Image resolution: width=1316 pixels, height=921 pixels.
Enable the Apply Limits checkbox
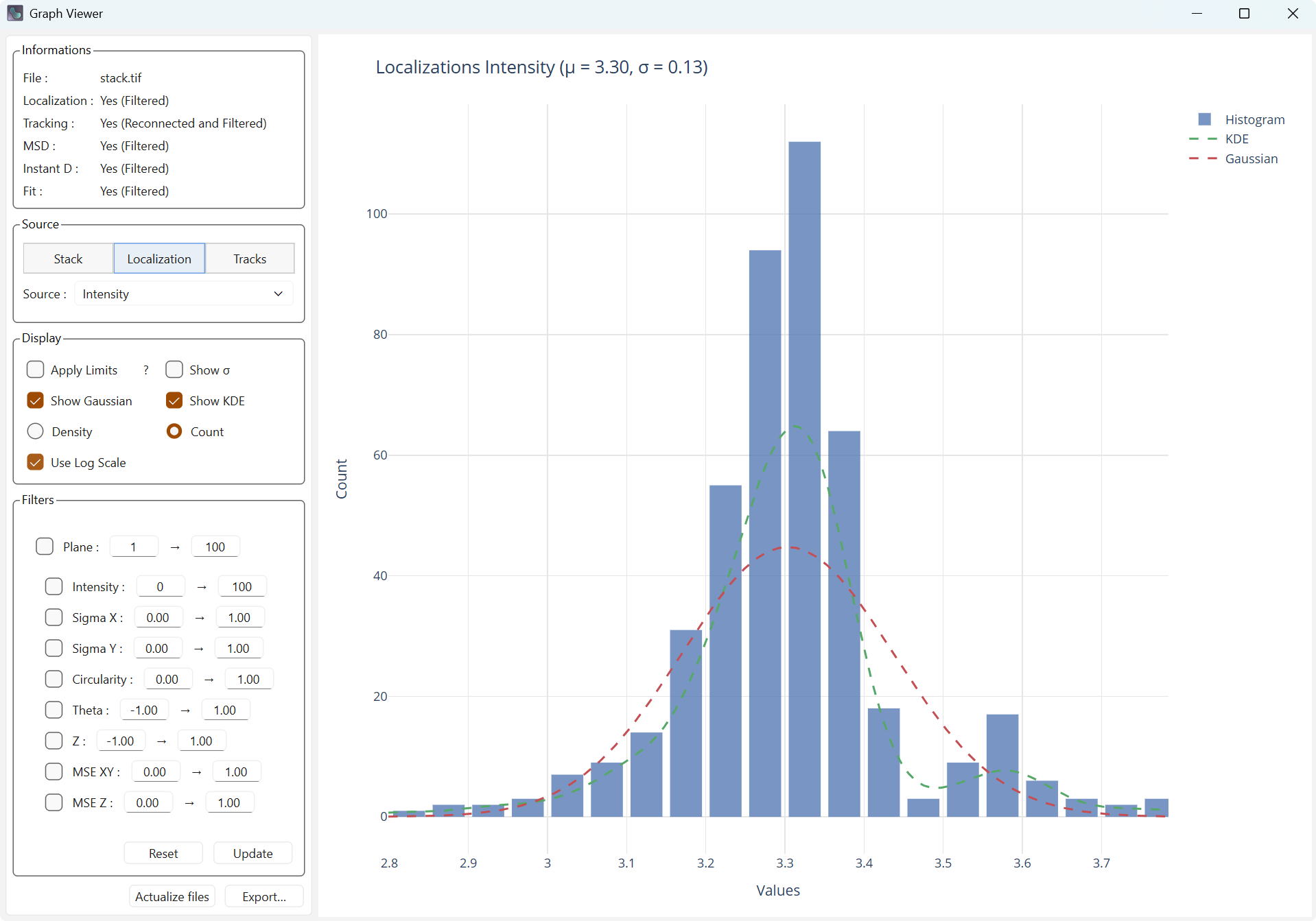36,370
